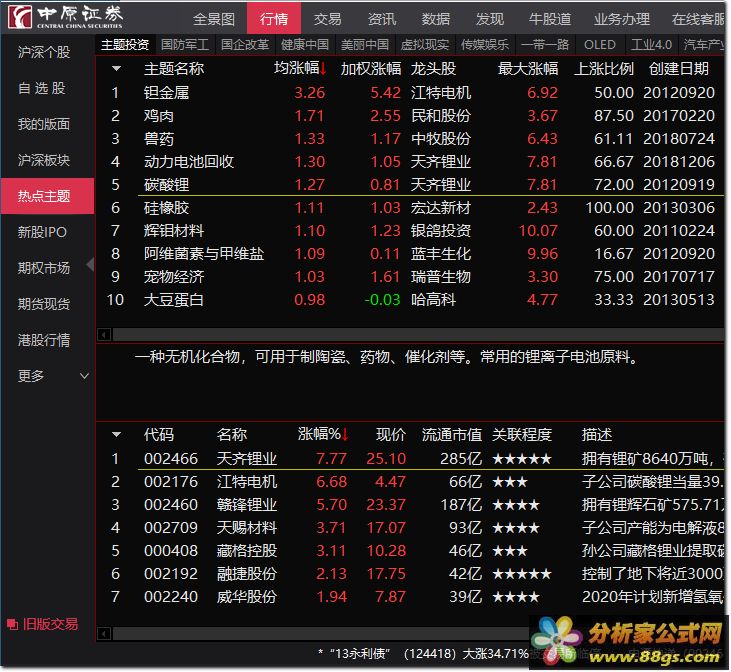Screen dimensions: 731x672
Task: Sort themes by 均涨幅 column
Action: [x=300, y=69]
